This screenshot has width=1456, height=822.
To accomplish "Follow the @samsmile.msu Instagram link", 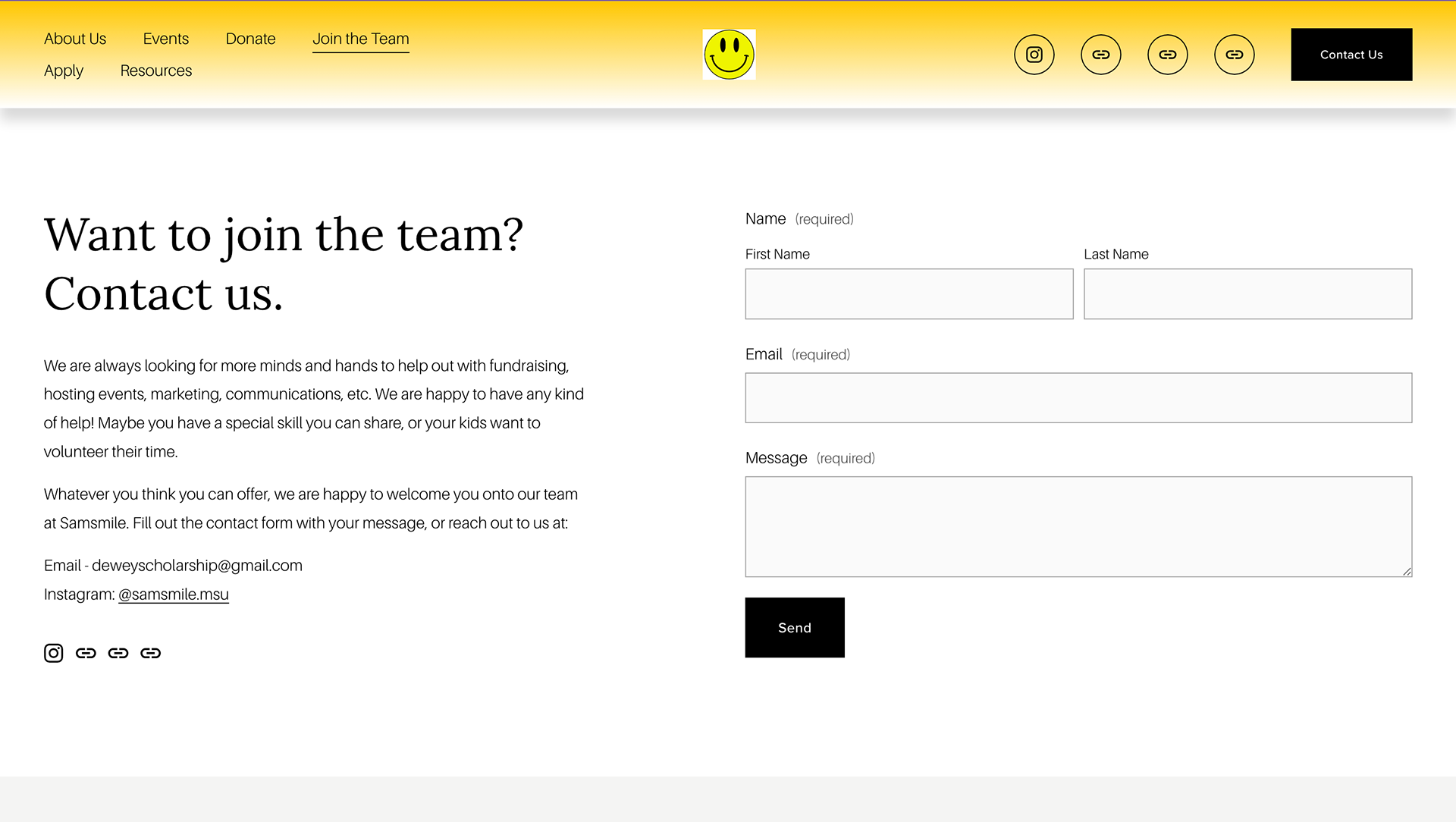I will pyautogui.click(x=174, y=595).
